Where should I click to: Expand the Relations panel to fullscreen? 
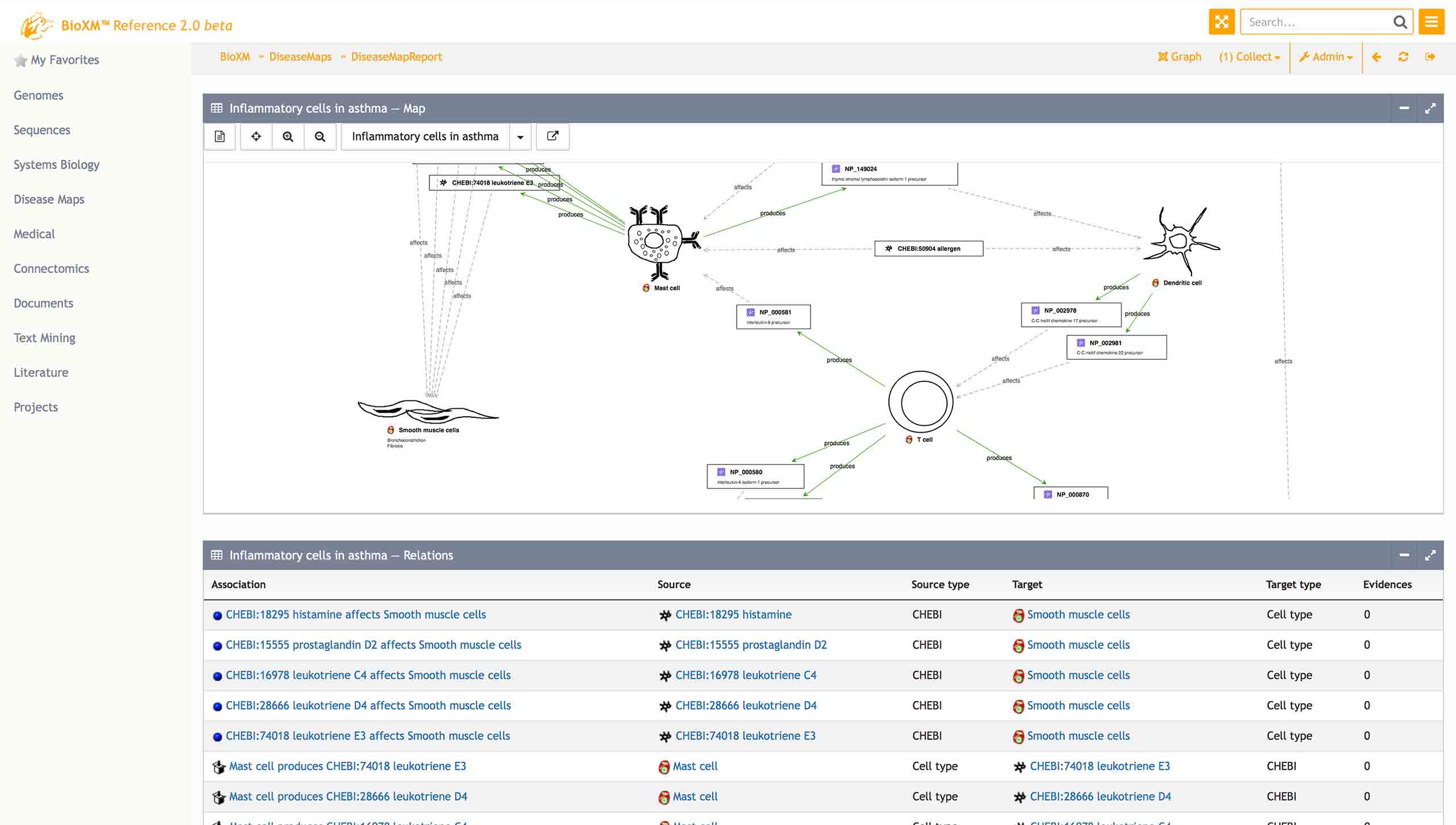click(x=1430, y=555)
